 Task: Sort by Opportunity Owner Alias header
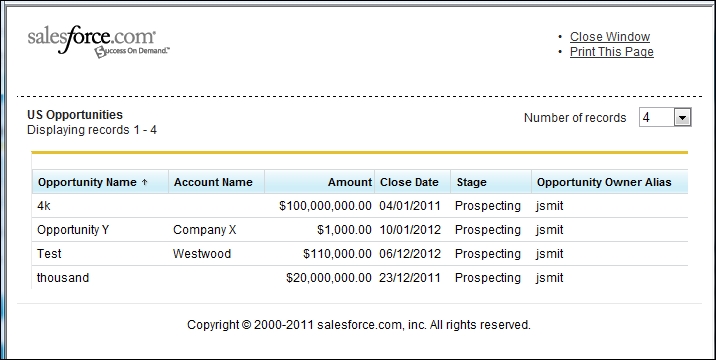tap(604, 182)
